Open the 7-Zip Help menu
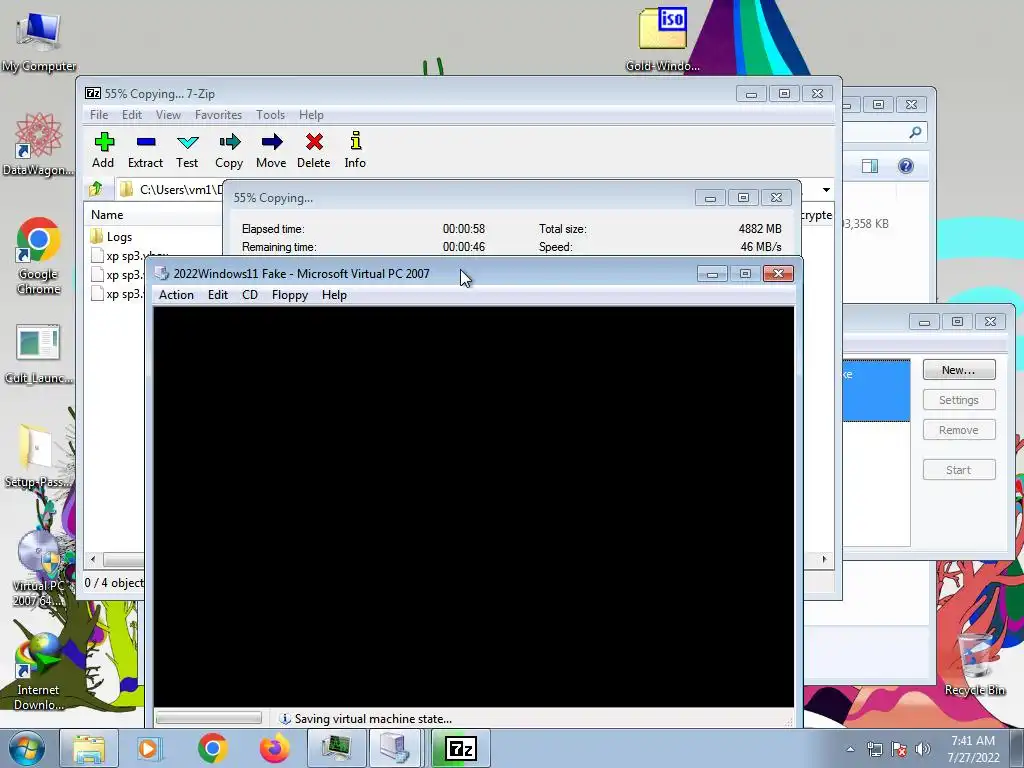Image resolution: width=1024 pixels, height=768 pixels. [311, 115]
